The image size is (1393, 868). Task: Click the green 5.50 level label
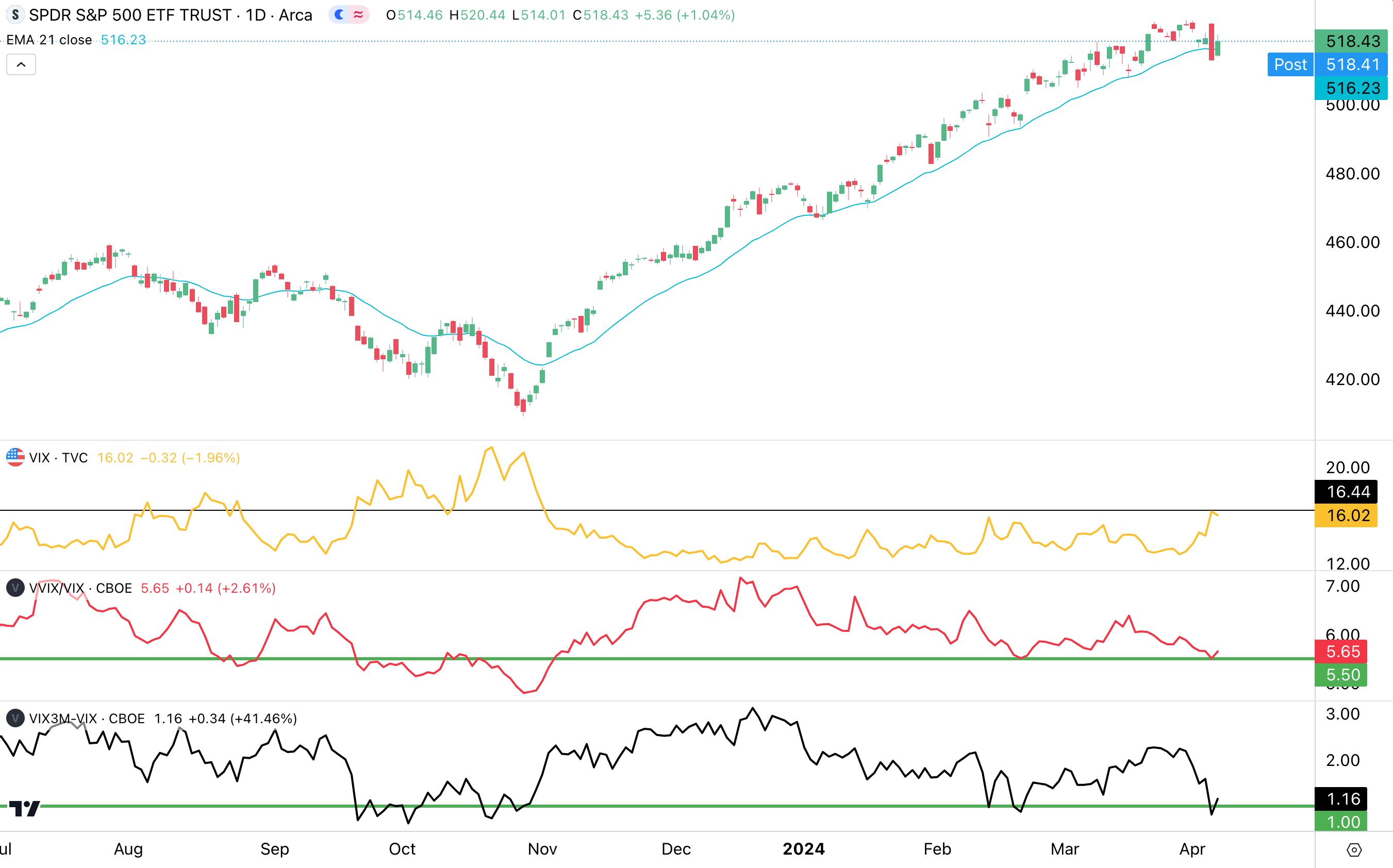1341,675
